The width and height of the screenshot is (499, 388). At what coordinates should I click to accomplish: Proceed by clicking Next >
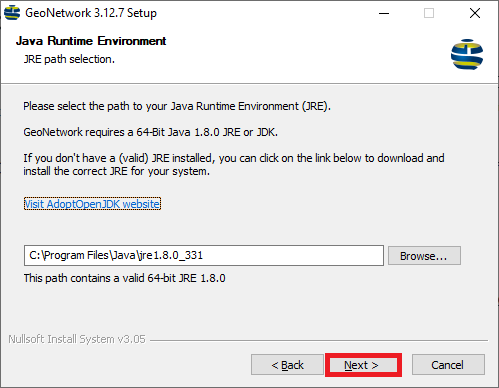click(363, 365)
